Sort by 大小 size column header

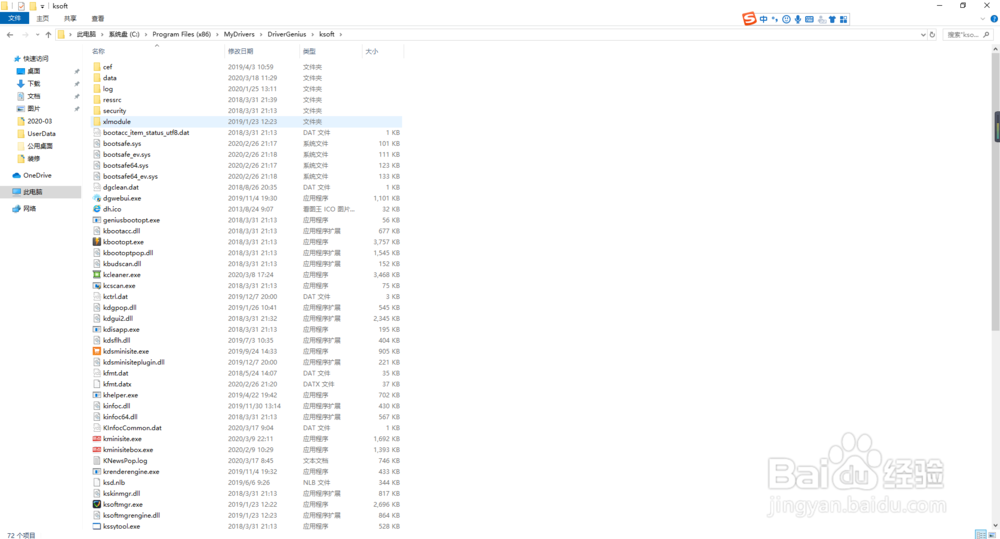pyautogui.click(x=372, y=51)
